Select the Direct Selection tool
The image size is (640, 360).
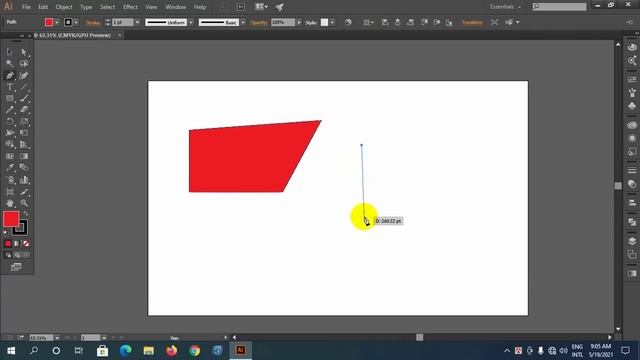coord(24,52)
